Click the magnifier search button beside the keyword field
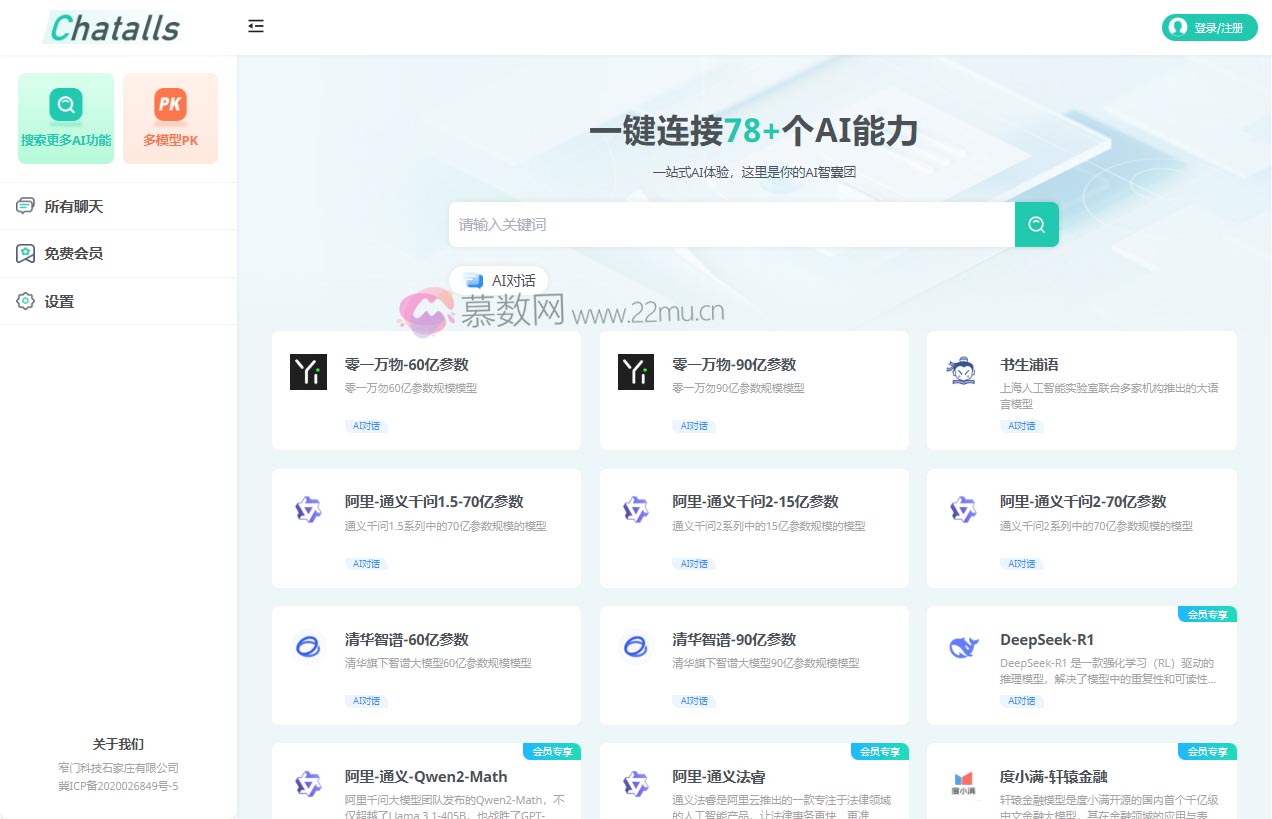Screen dimensions: 1272x819 pyautogui.click(x=1036, y=224)
